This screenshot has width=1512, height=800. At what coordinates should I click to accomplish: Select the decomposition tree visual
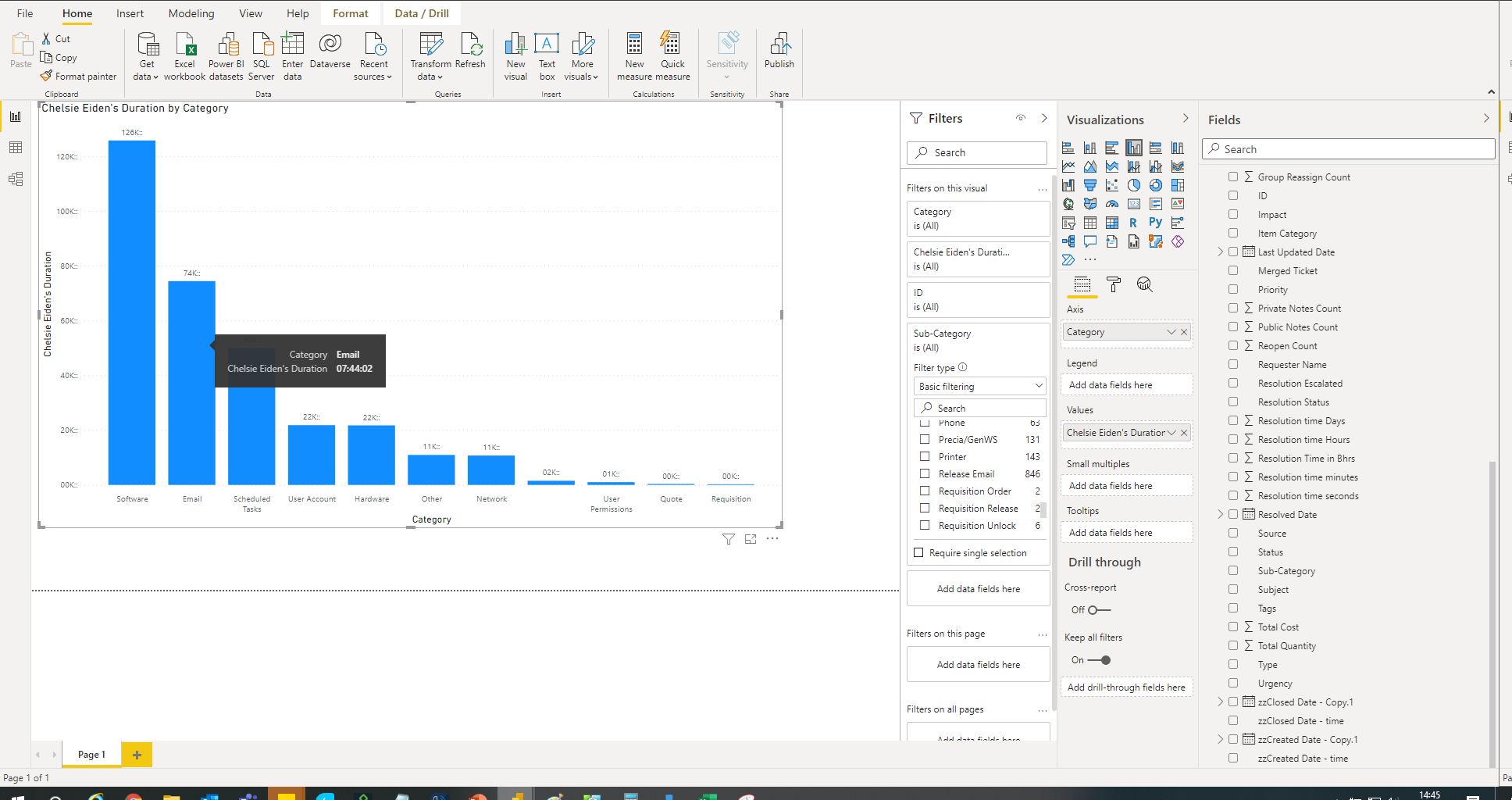[1068, 241]
